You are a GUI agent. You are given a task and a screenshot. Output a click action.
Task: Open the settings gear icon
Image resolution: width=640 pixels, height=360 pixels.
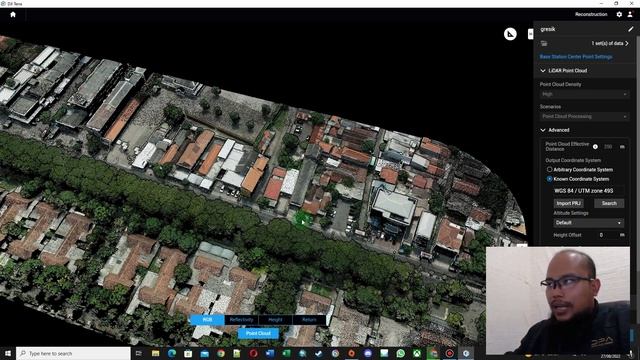pos(619,14)
